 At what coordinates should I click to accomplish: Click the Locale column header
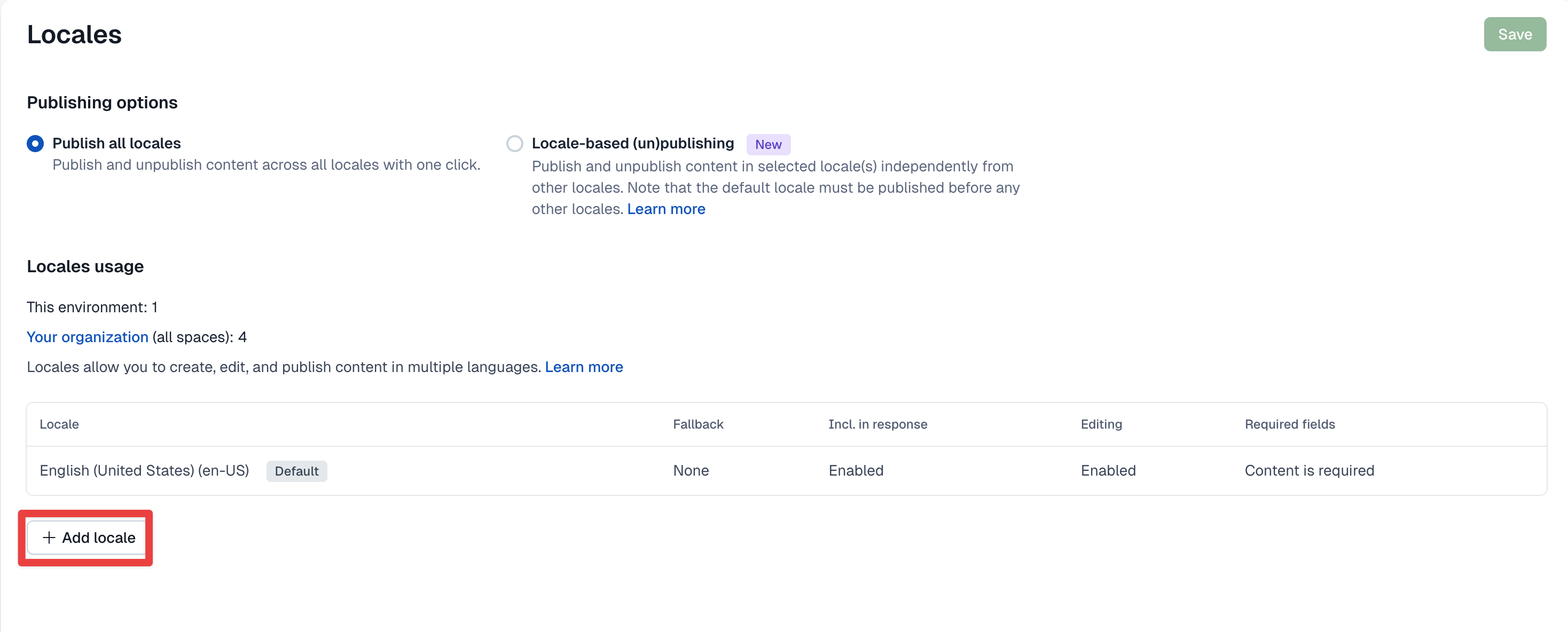pyautogui.click(x=59, y=424)
